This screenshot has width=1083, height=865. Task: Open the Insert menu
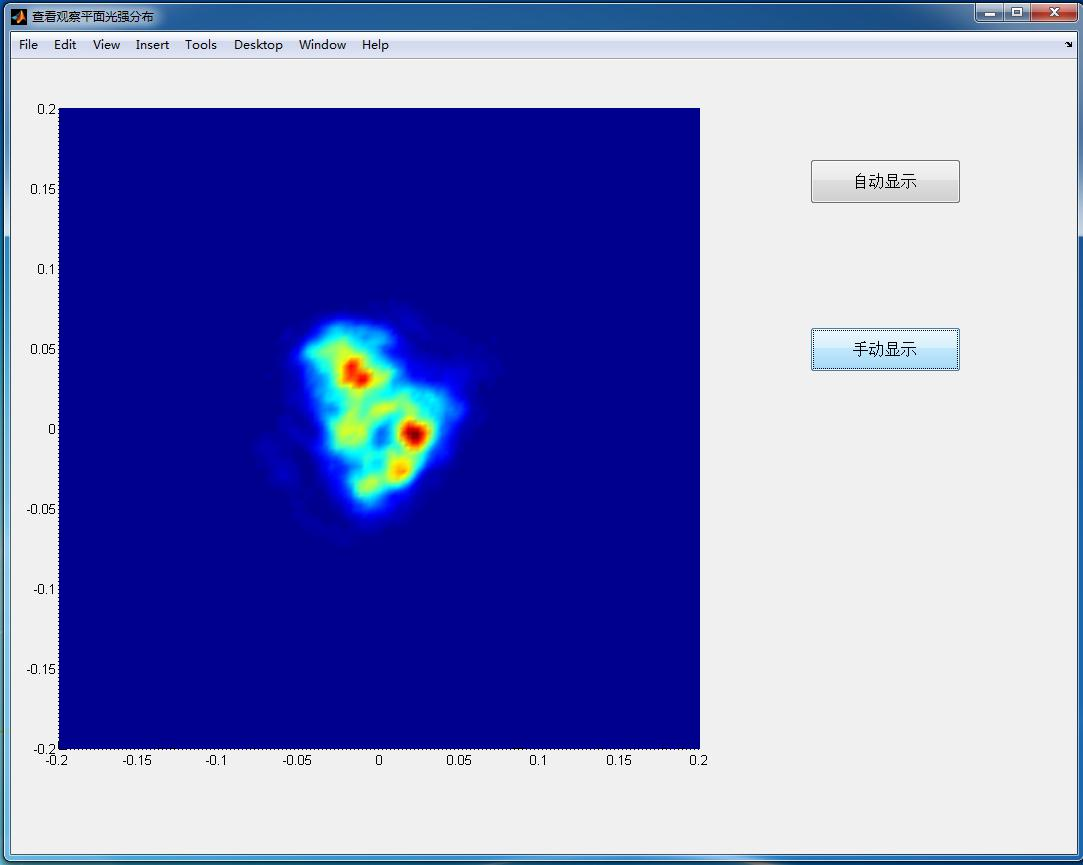(x=152, y=45)
